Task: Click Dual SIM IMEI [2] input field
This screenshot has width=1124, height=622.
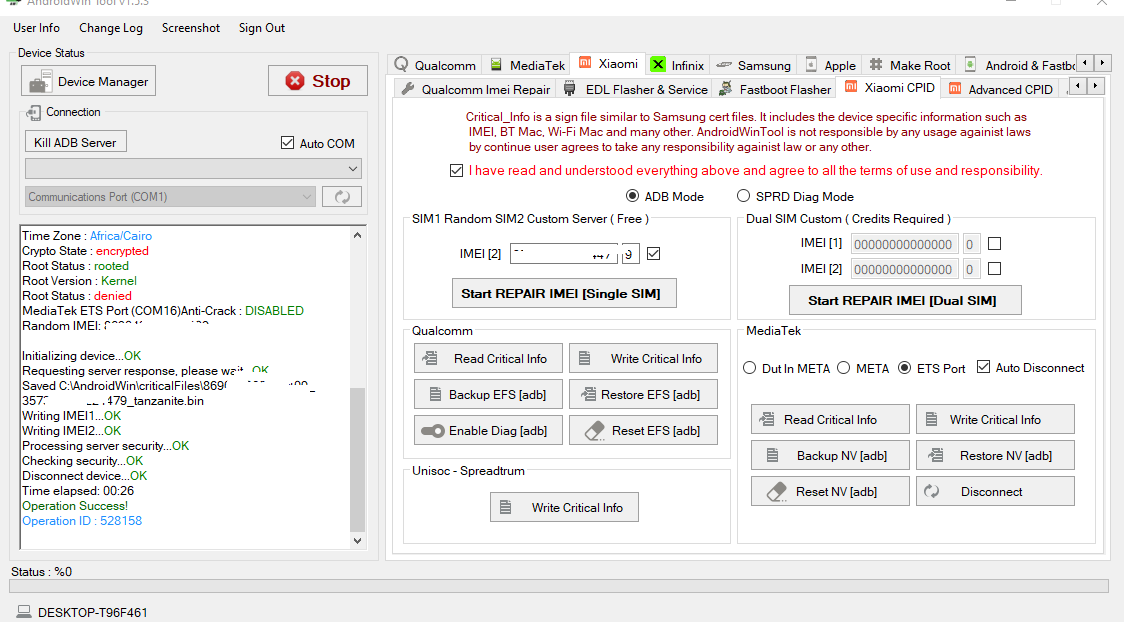Action: click(x=904, y=269)
